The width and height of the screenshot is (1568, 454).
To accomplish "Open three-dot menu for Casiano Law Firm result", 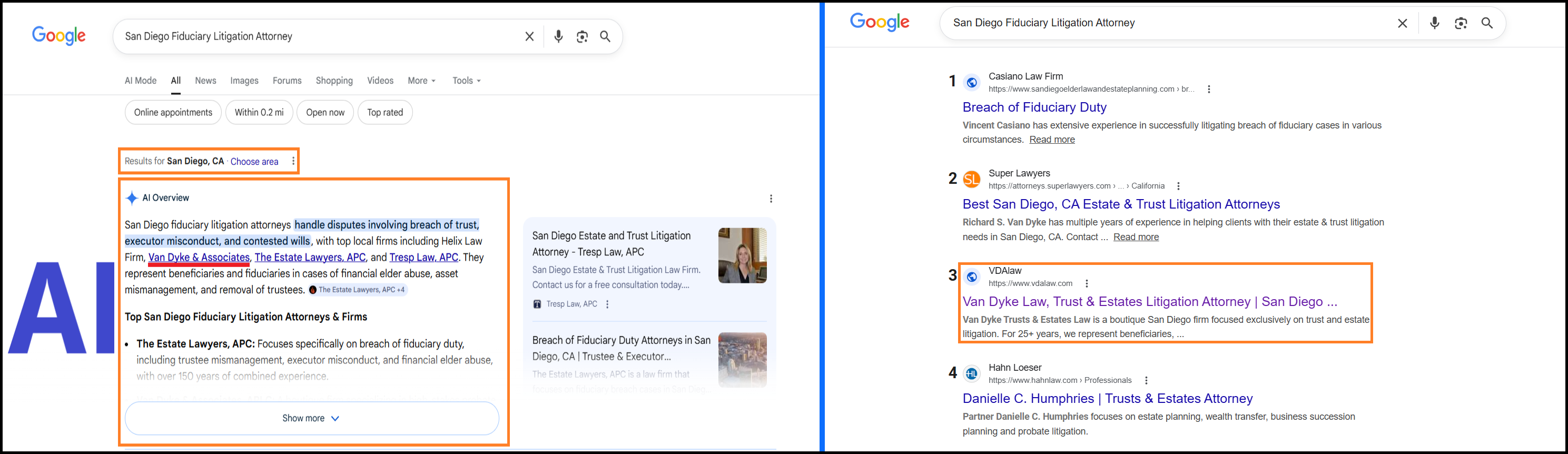I will click(1209, 90).
